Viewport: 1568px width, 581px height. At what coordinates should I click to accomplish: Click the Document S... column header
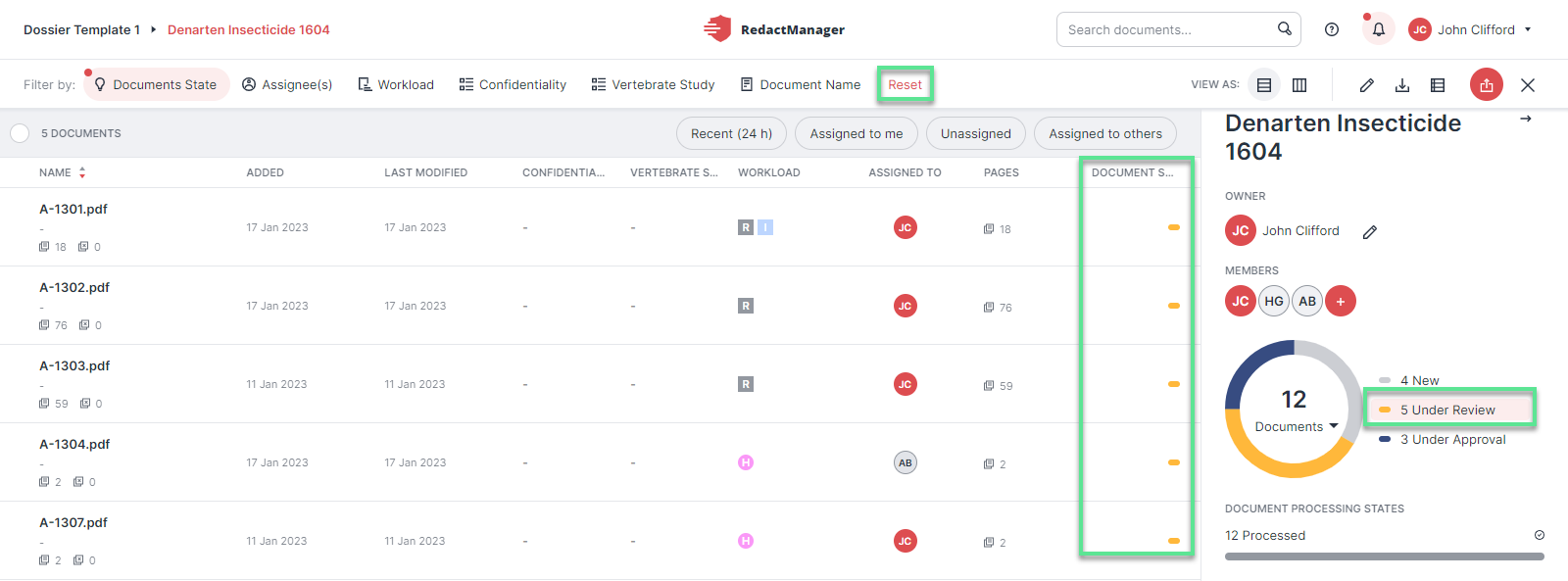coord(1133,172)
